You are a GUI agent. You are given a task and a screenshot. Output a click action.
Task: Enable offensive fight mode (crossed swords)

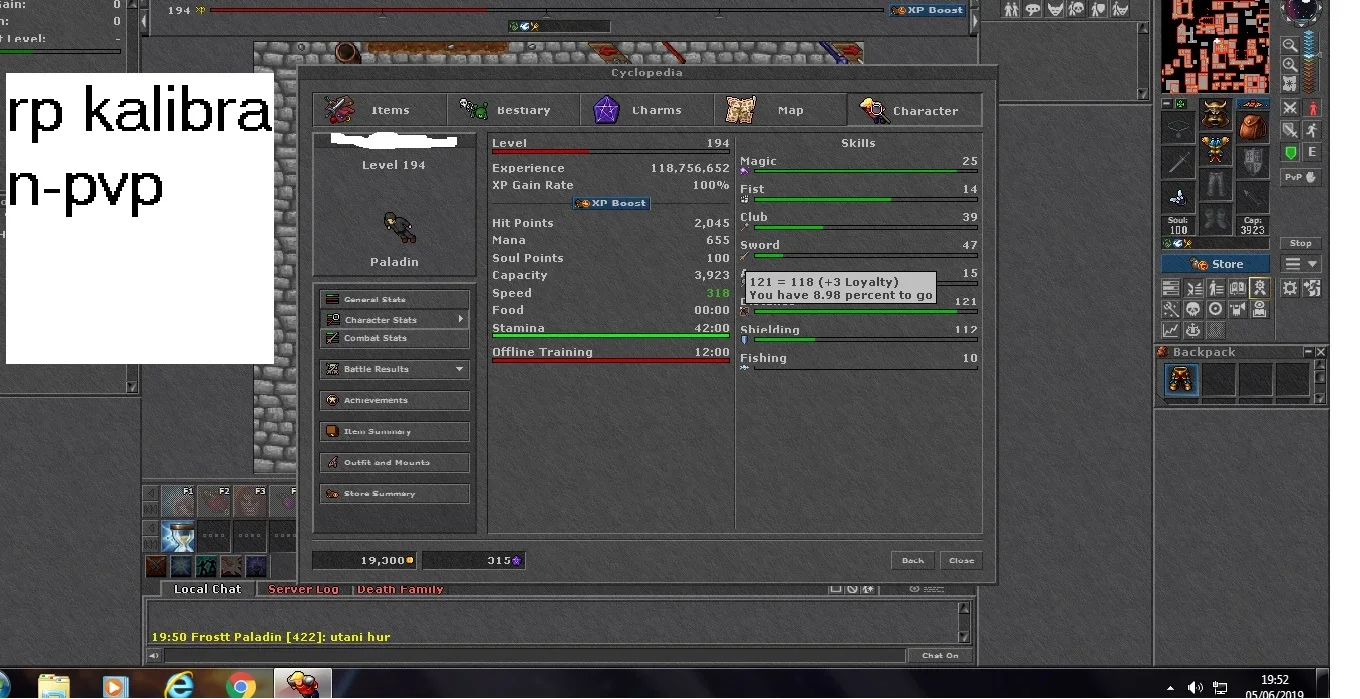pyautogui.click(x=1290, y=108)
